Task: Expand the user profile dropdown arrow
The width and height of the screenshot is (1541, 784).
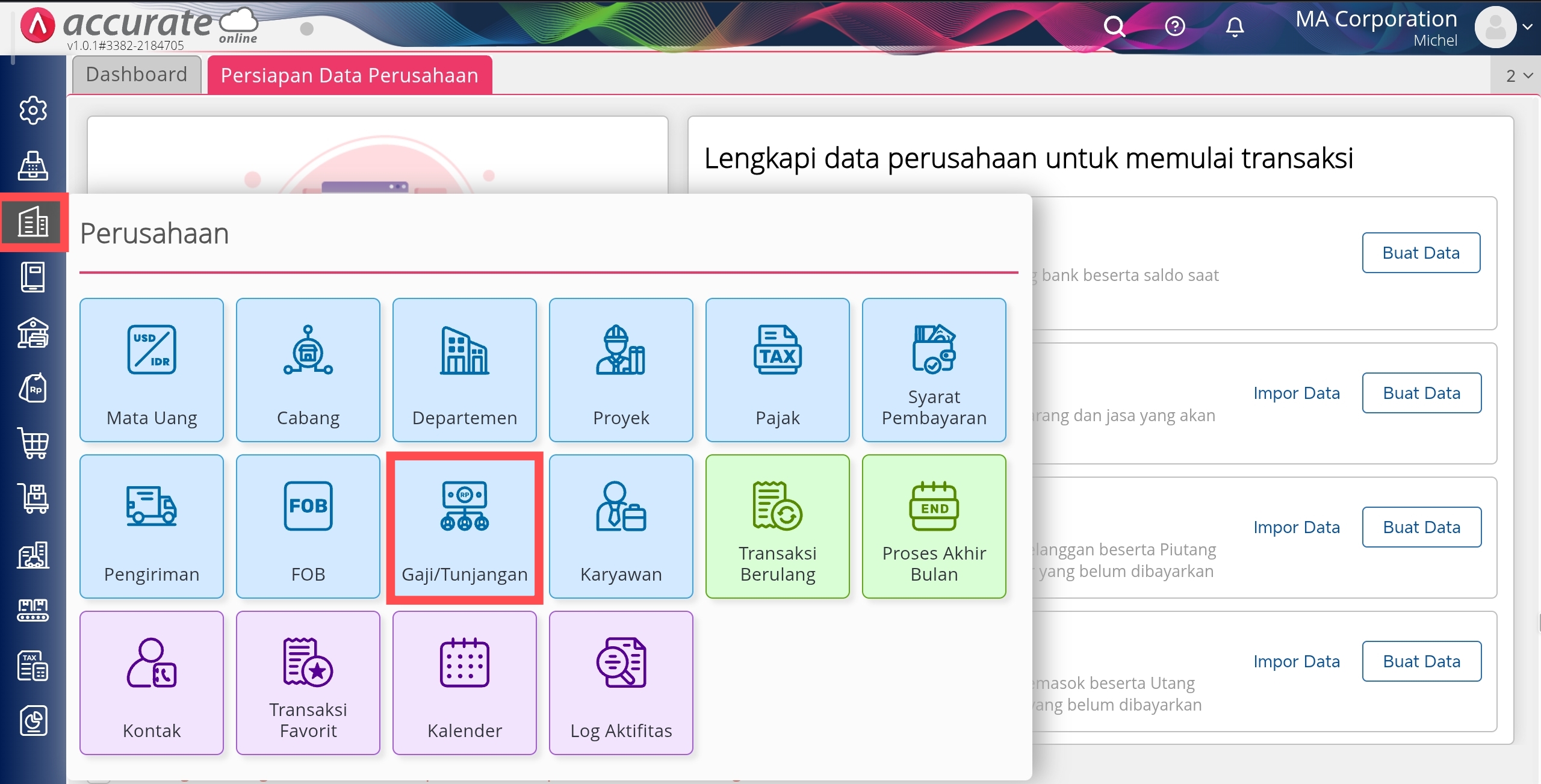Action: (1527, 26)
